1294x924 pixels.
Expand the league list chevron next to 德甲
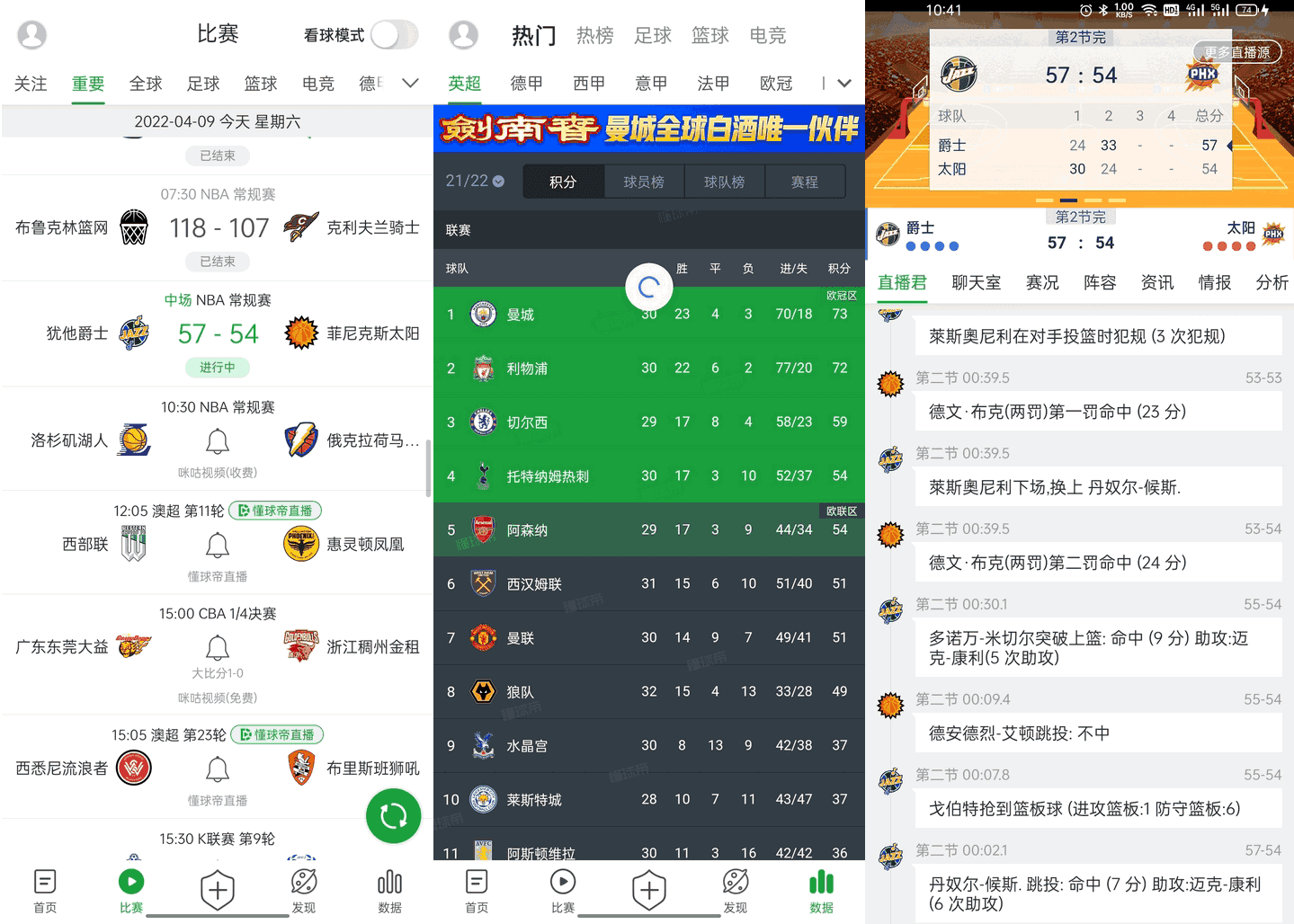(410, 83)
